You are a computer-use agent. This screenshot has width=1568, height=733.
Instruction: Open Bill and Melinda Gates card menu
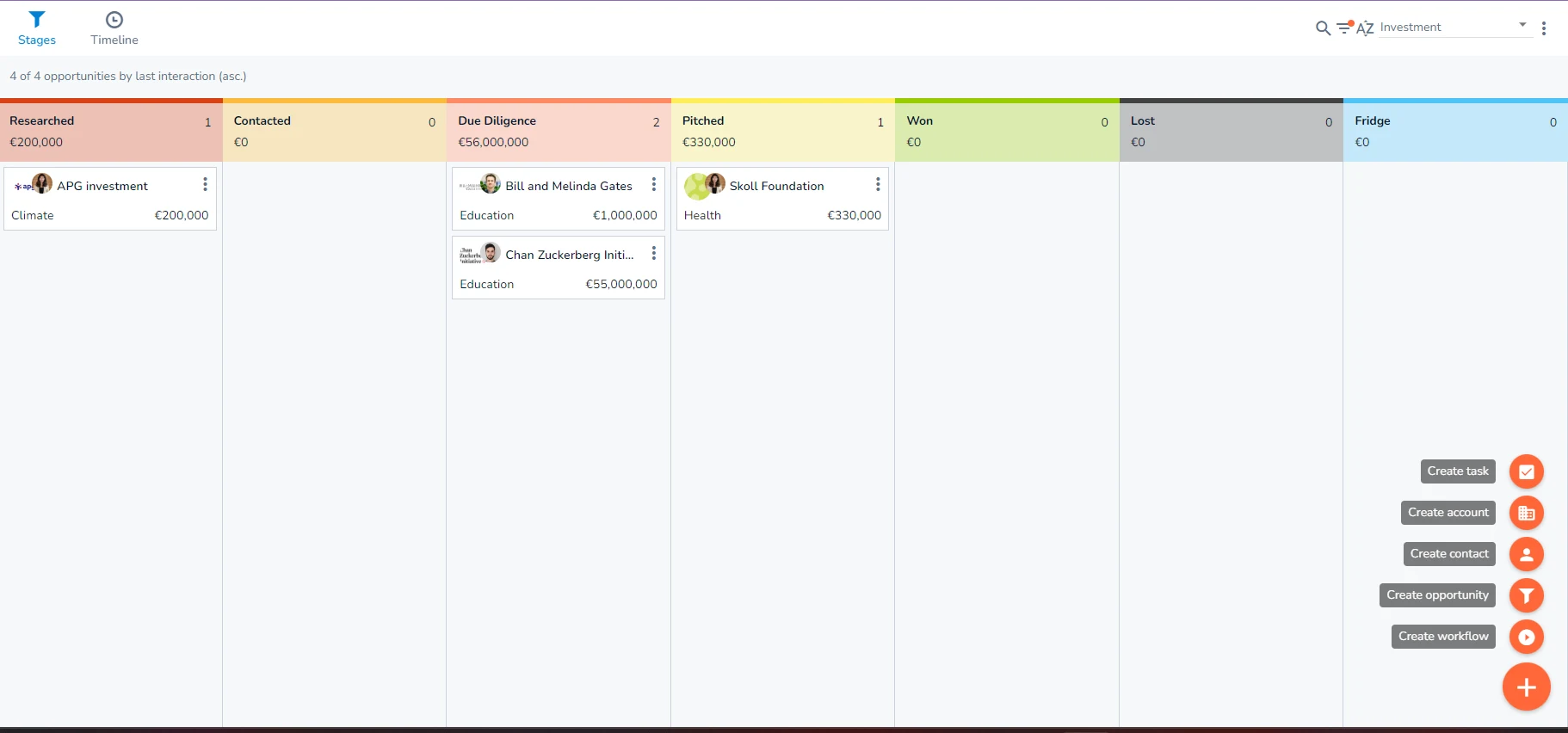click(653, 184)
